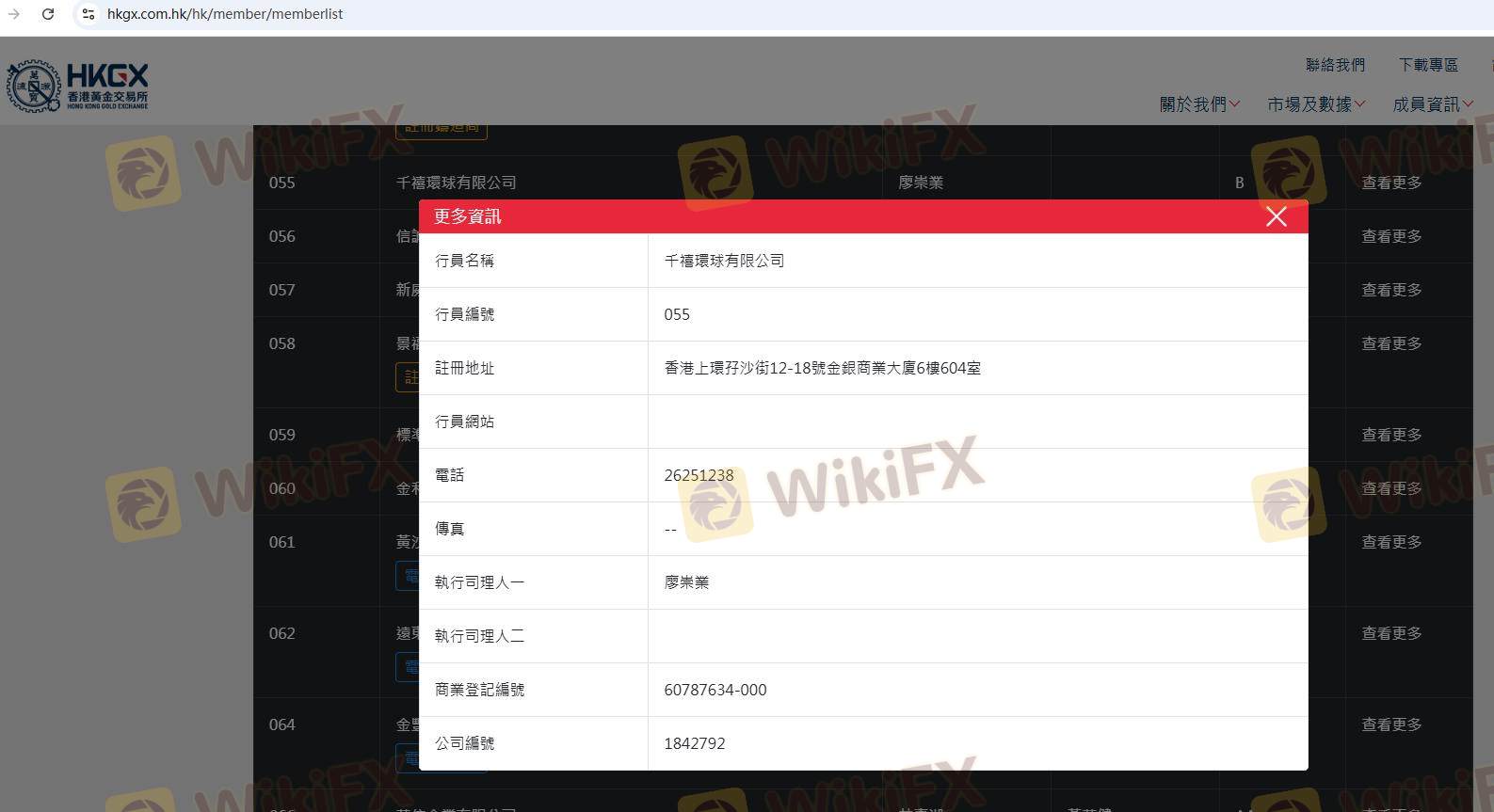Click 查看更多 for member 056
Screen dimensions: 1494x812
1391,236
